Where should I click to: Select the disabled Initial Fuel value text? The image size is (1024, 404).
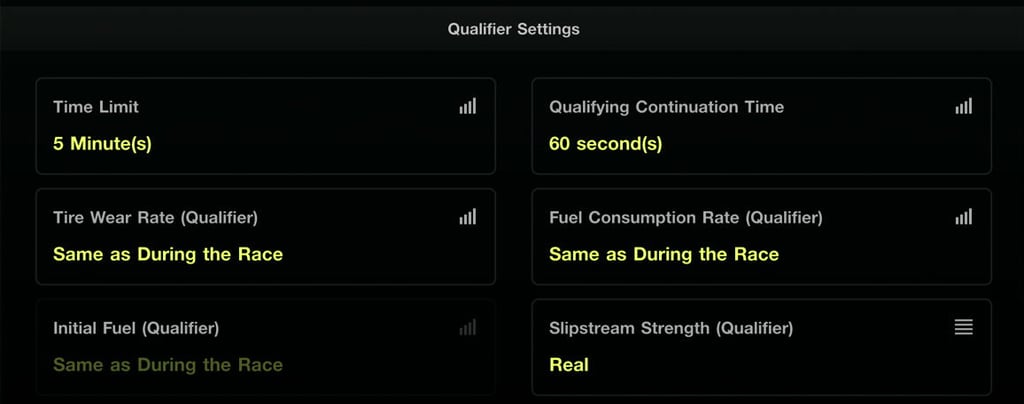(x=168, y=365)
